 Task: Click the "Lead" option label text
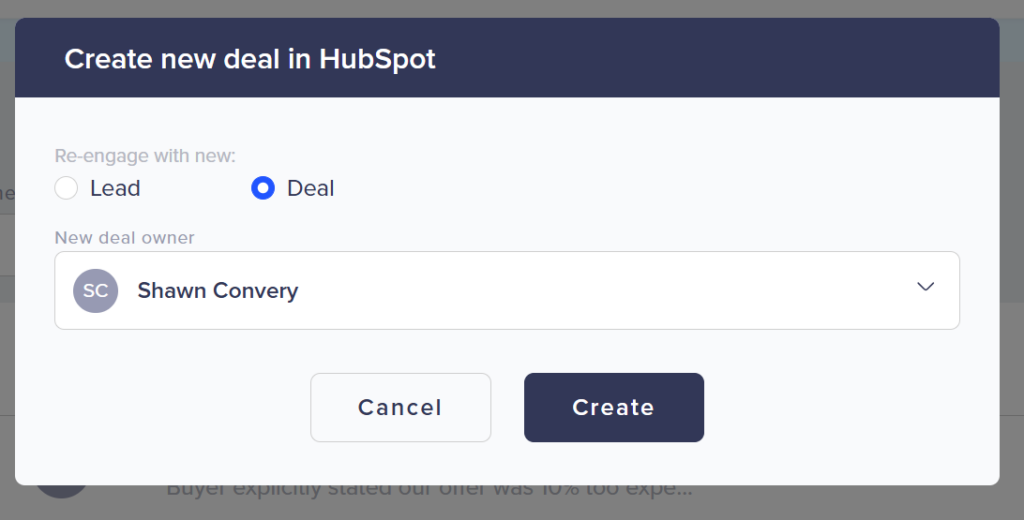pyautogui.click(x=115, y=188)
